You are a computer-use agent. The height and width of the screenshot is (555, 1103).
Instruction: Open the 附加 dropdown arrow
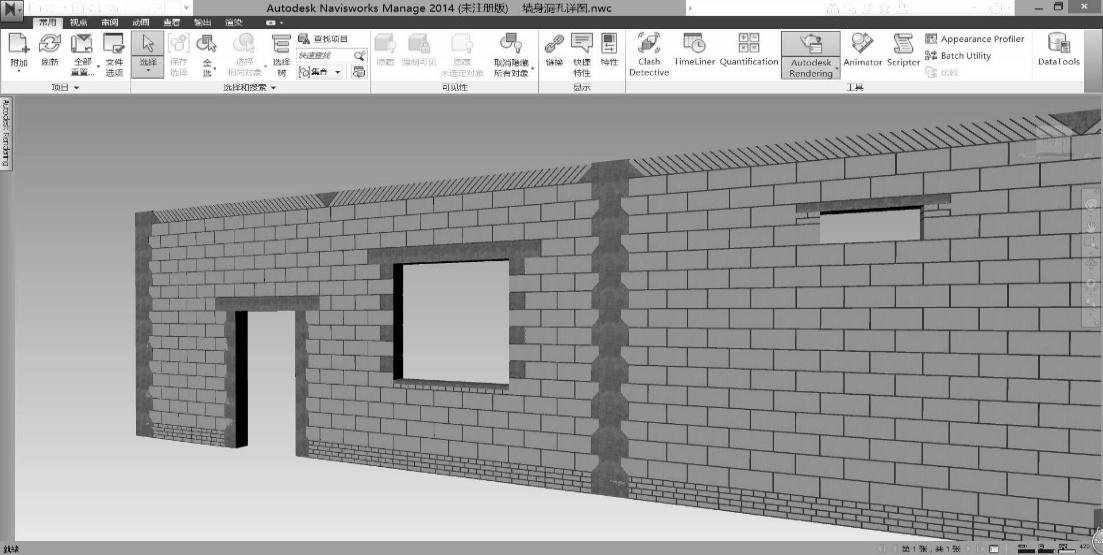pyautogui.click(x=18, y=71)
